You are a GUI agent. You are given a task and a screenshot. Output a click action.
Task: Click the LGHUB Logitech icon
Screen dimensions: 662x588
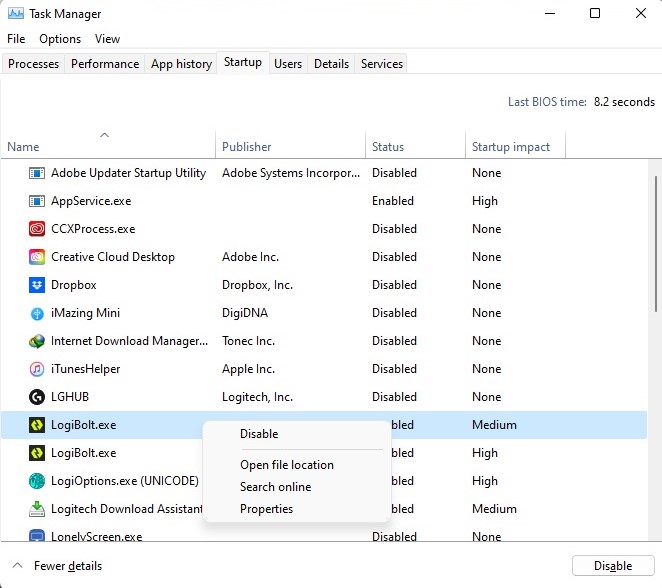click(37, 397)
